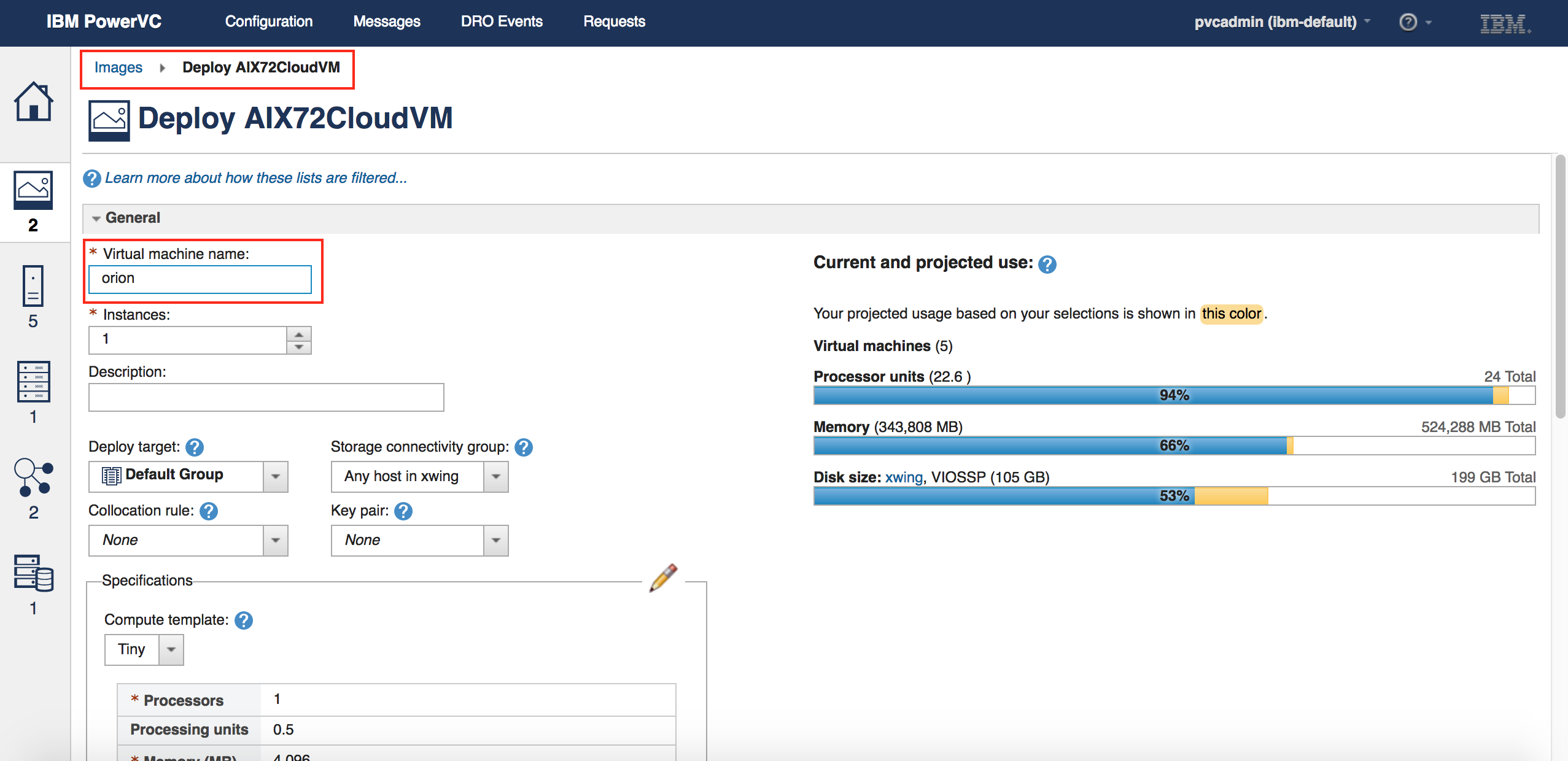Viewport: 1568px width, 761px height.
Task: Click the 'Virtual machines (5)' label
Action: (883, 346)
